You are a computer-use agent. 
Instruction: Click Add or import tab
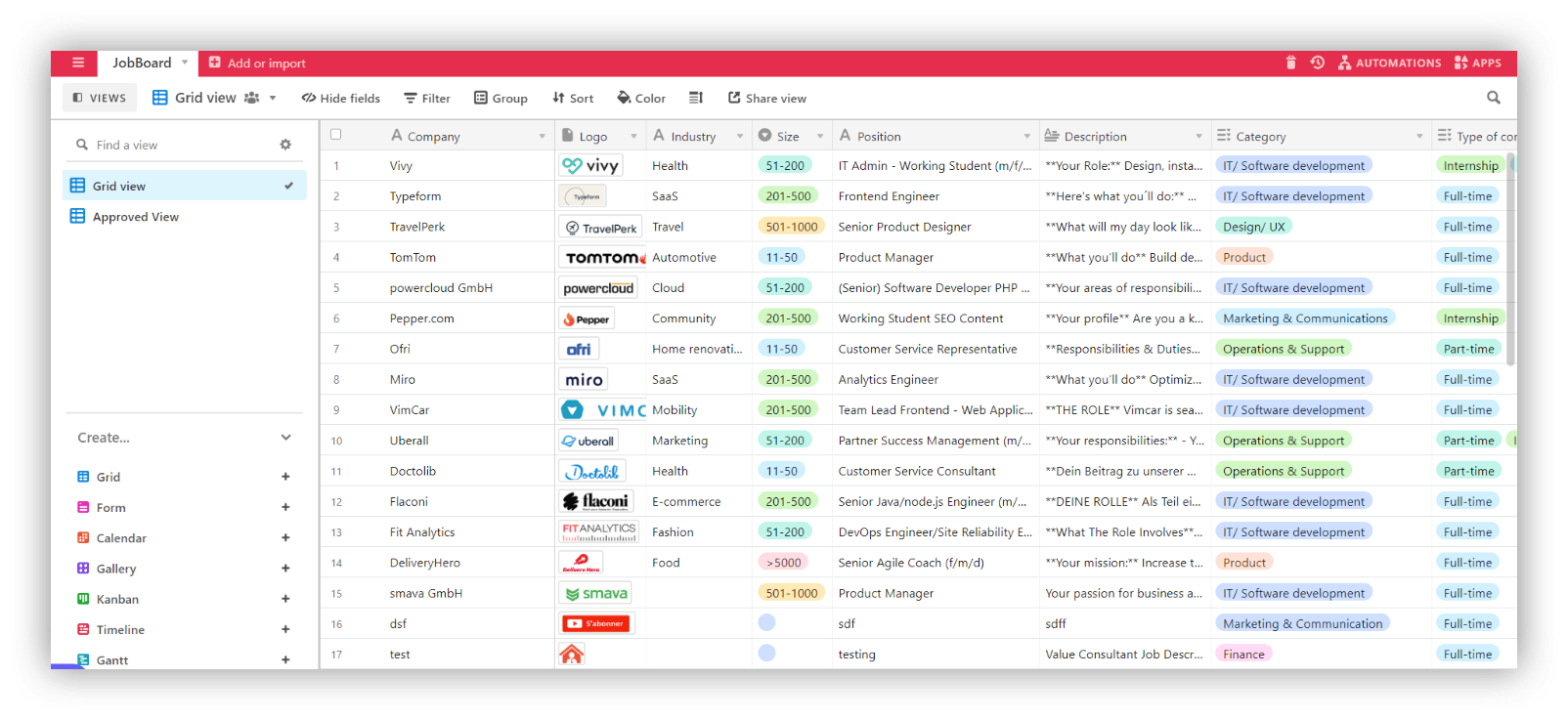(257, 63)
